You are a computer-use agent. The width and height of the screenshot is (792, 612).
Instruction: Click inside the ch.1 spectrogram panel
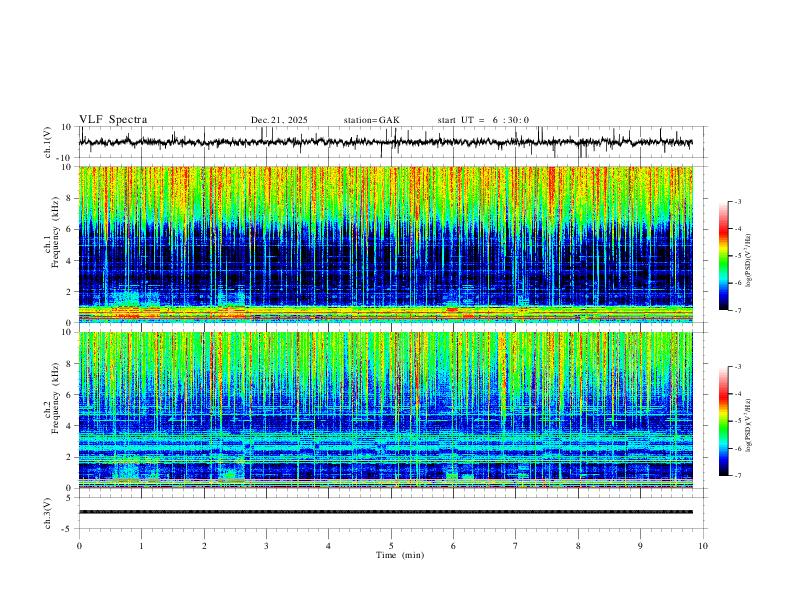click(385, 244)
